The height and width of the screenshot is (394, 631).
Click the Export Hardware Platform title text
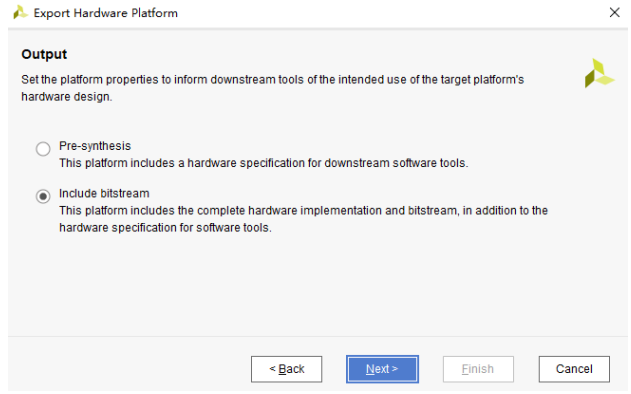[x=105, y=13]
